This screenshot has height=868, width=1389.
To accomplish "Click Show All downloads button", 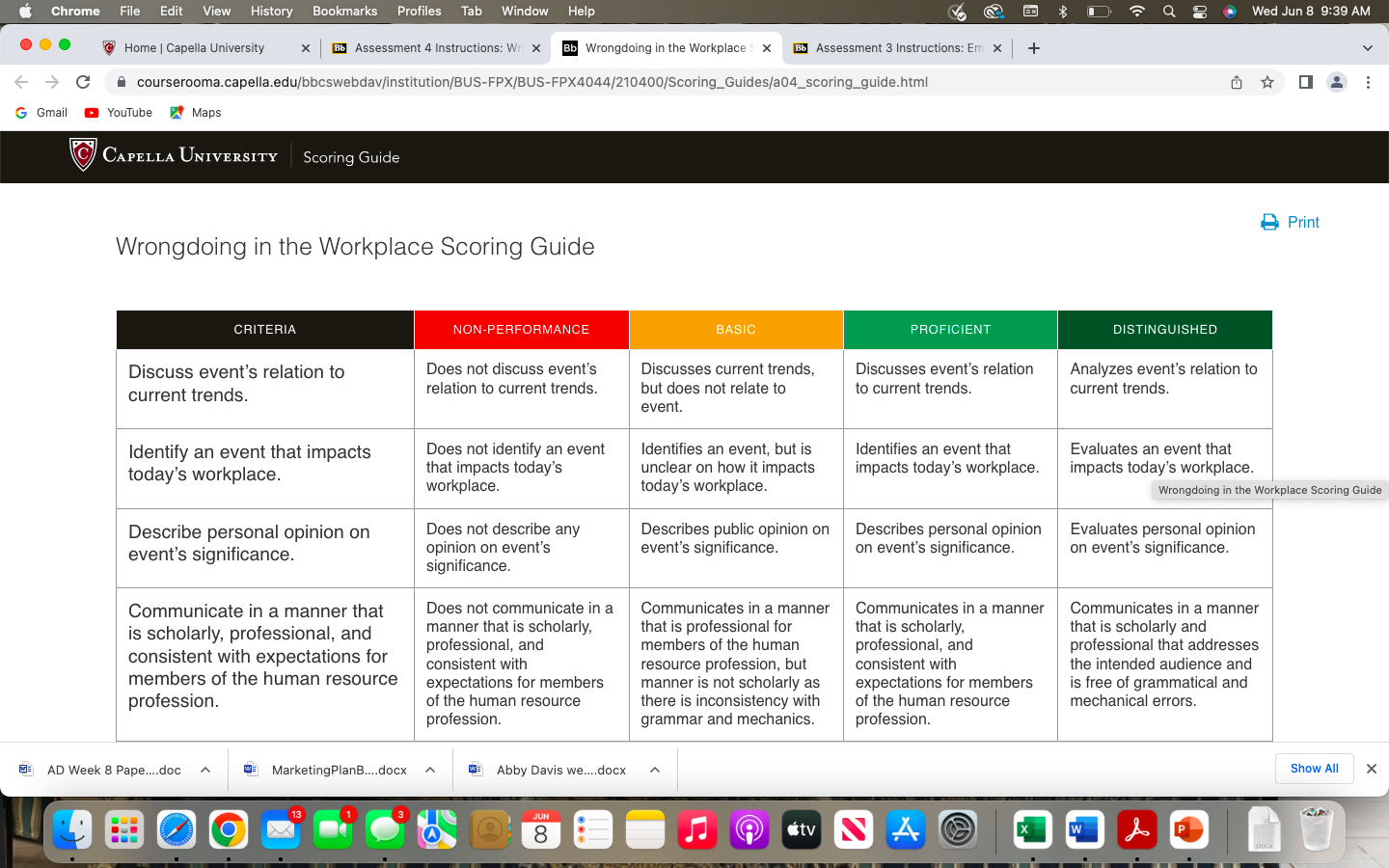I will [x=1314, y=769].
